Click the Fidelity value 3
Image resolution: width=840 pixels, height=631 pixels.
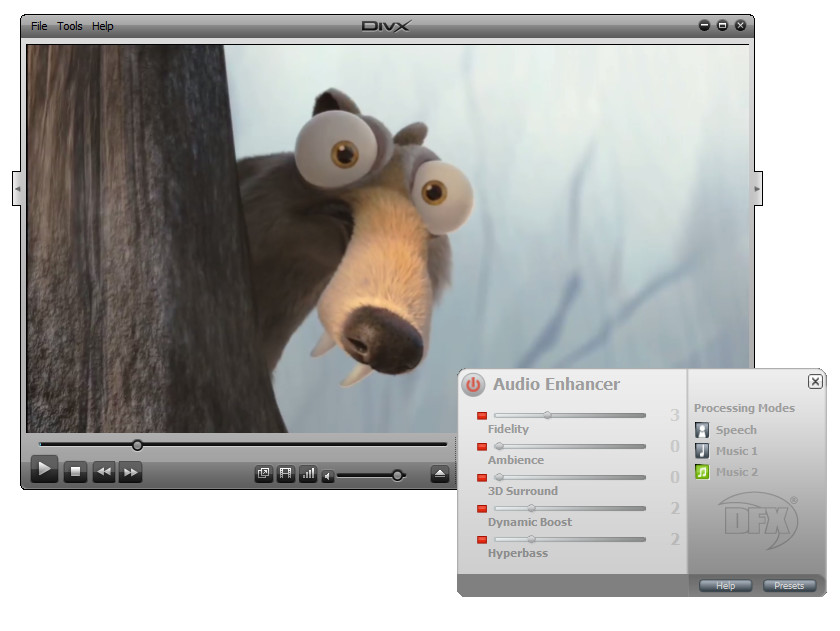[x=674, y=415]
